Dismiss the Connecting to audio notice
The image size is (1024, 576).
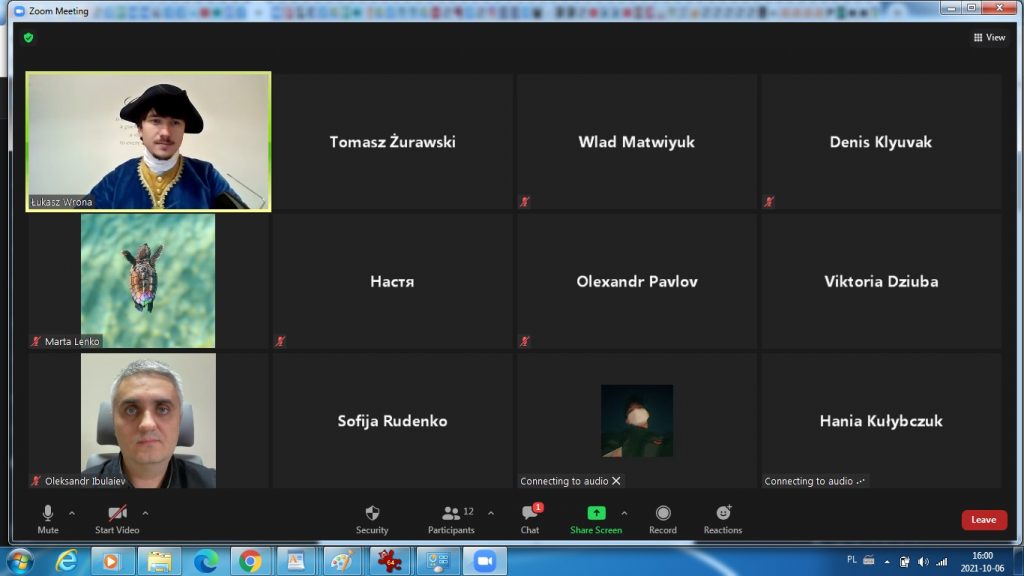click(x=616, y=481)
